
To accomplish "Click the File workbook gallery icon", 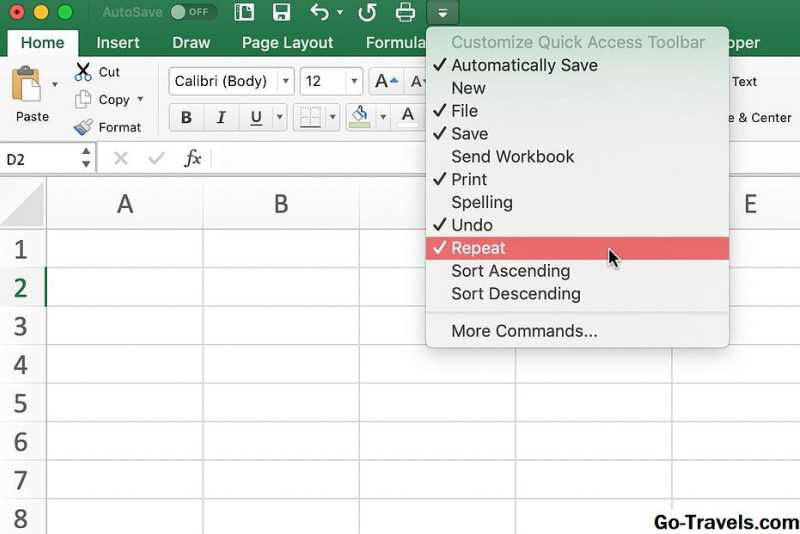I will (x=244, y=12).
